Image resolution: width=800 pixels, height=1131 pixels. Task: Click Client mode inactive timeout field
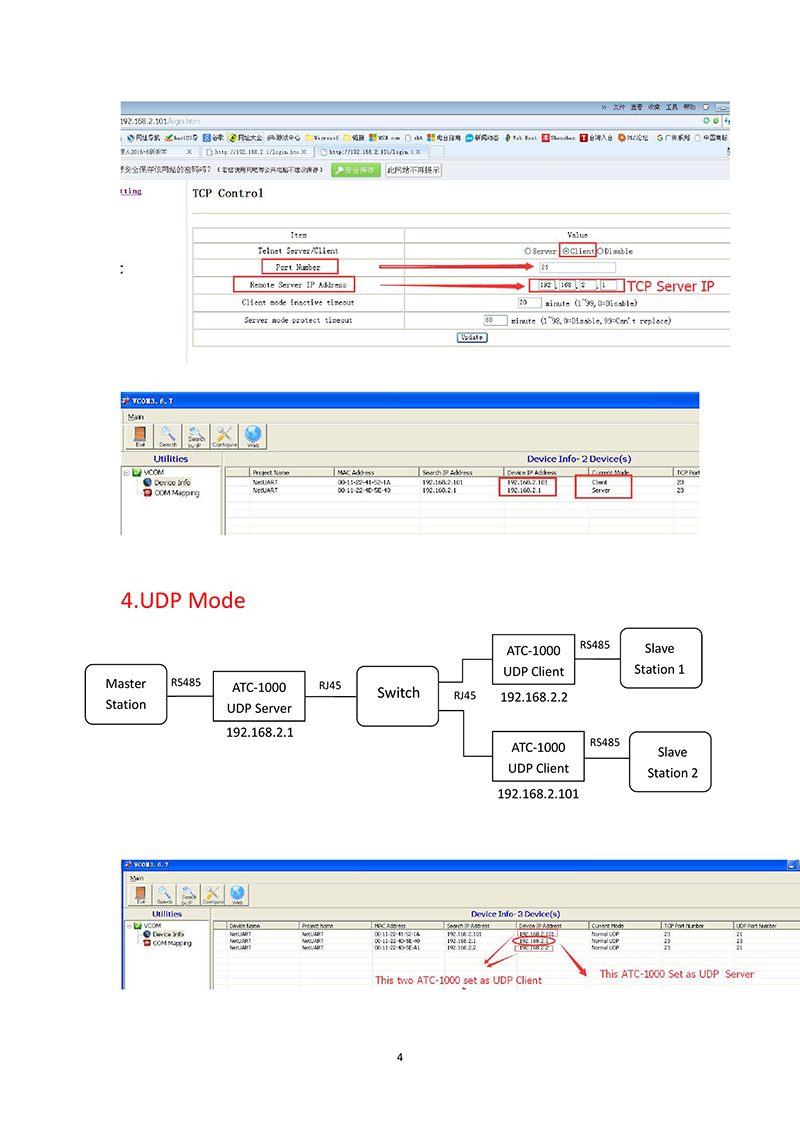click(529, 303)
